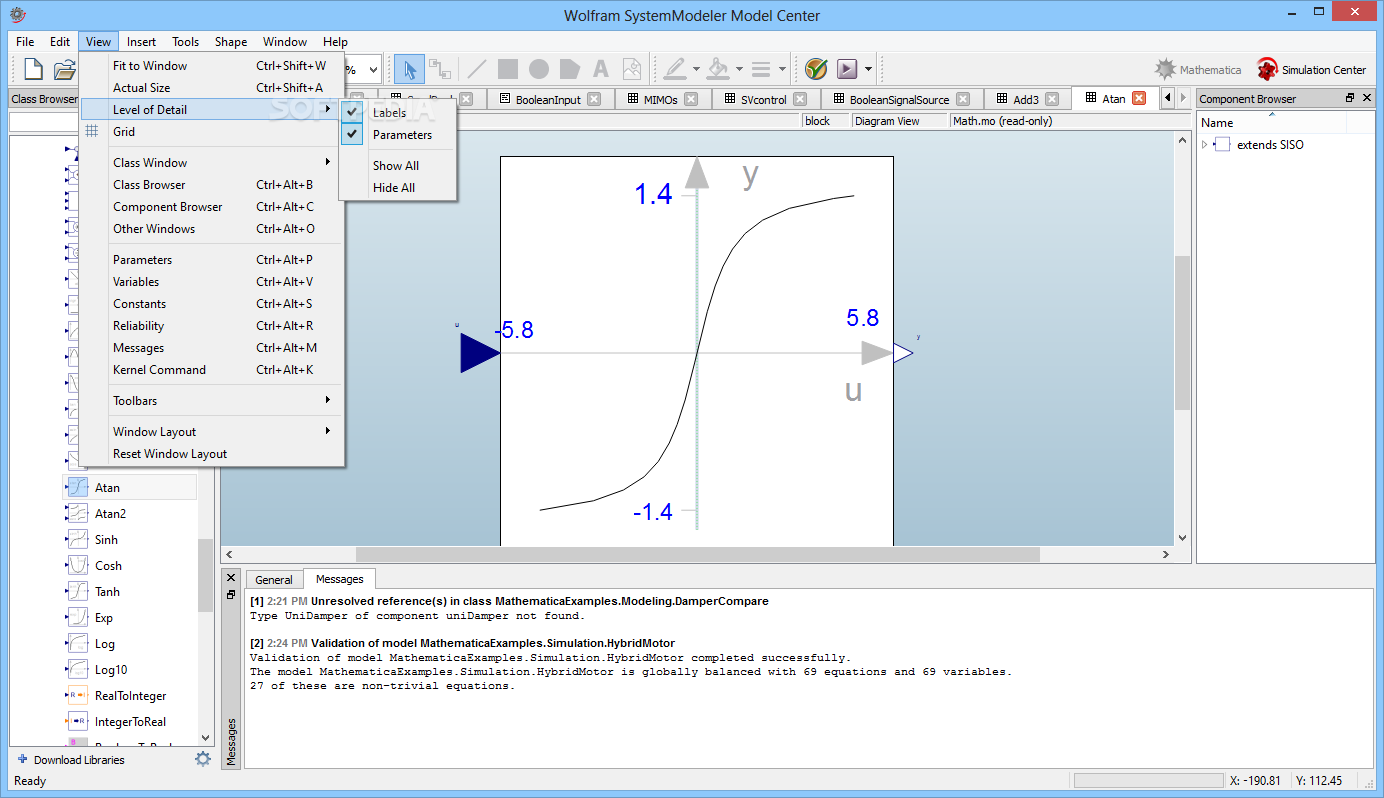Click the line color pen icon
Viewport: 1384px width, 798px height.
675,69
